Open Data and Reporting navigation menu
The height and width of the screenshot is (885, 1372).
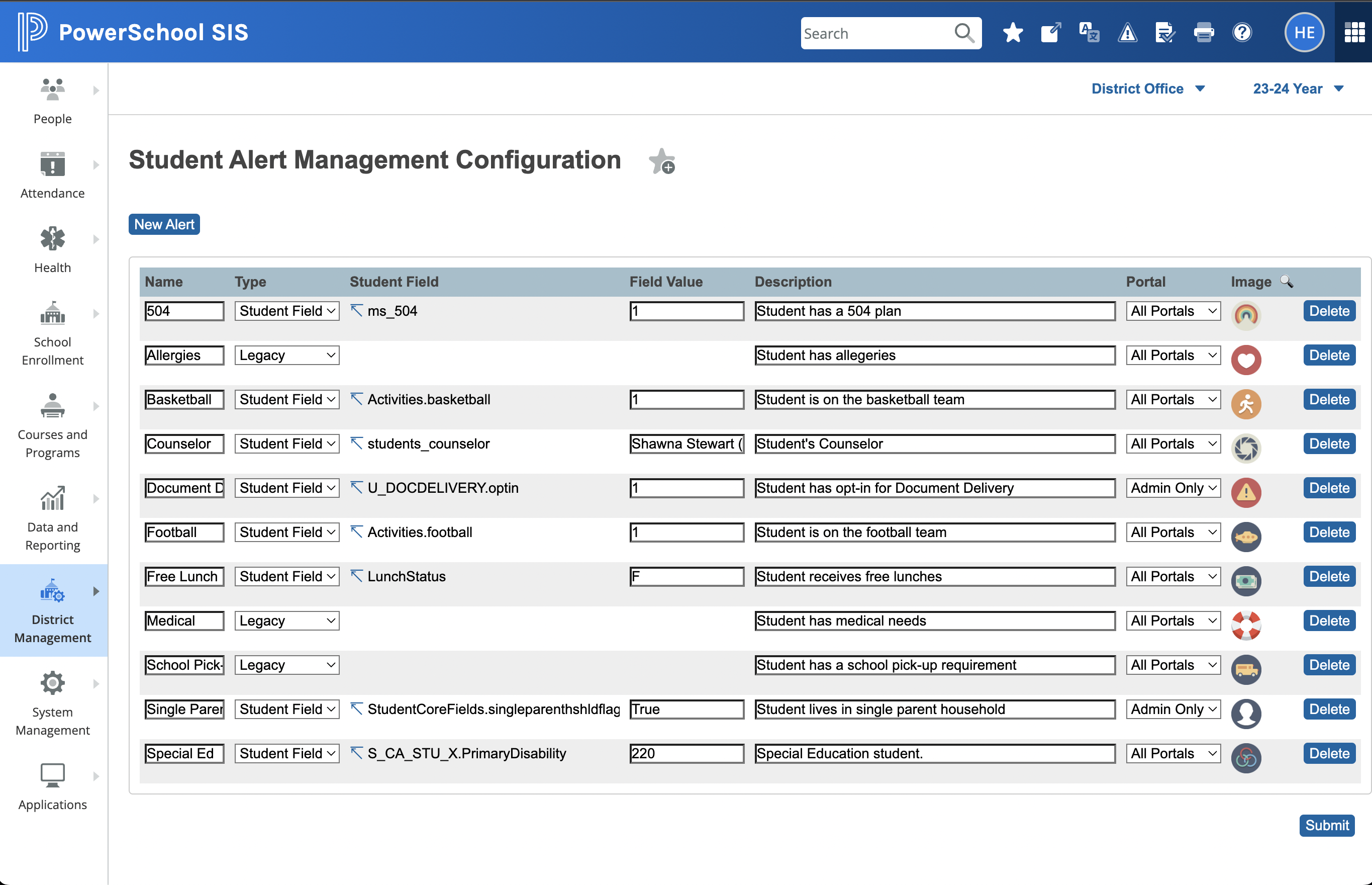click(x=53, y=518)
